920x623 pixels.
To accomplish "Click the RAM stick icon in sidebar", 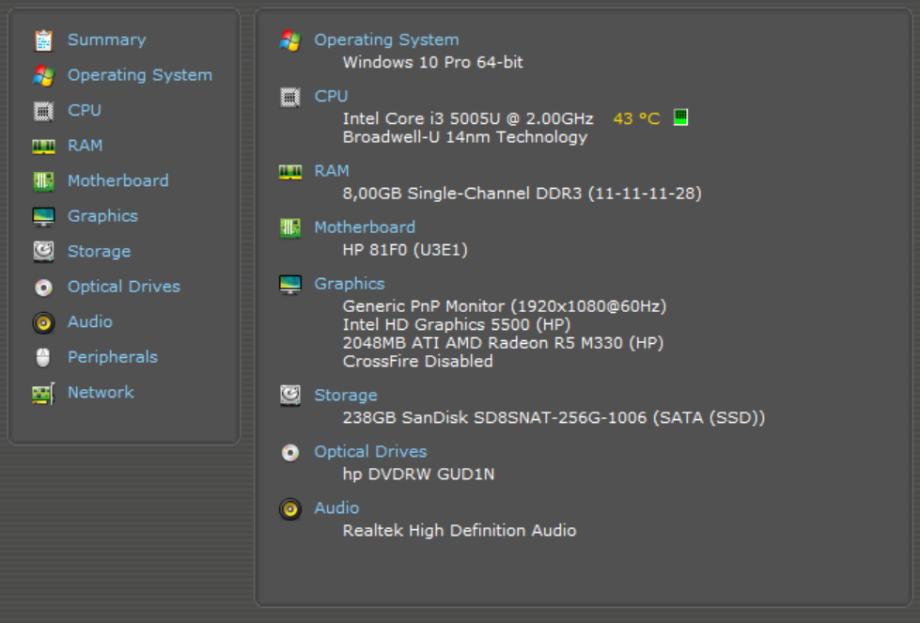I will pyautogui.click(x=43, y=146).
